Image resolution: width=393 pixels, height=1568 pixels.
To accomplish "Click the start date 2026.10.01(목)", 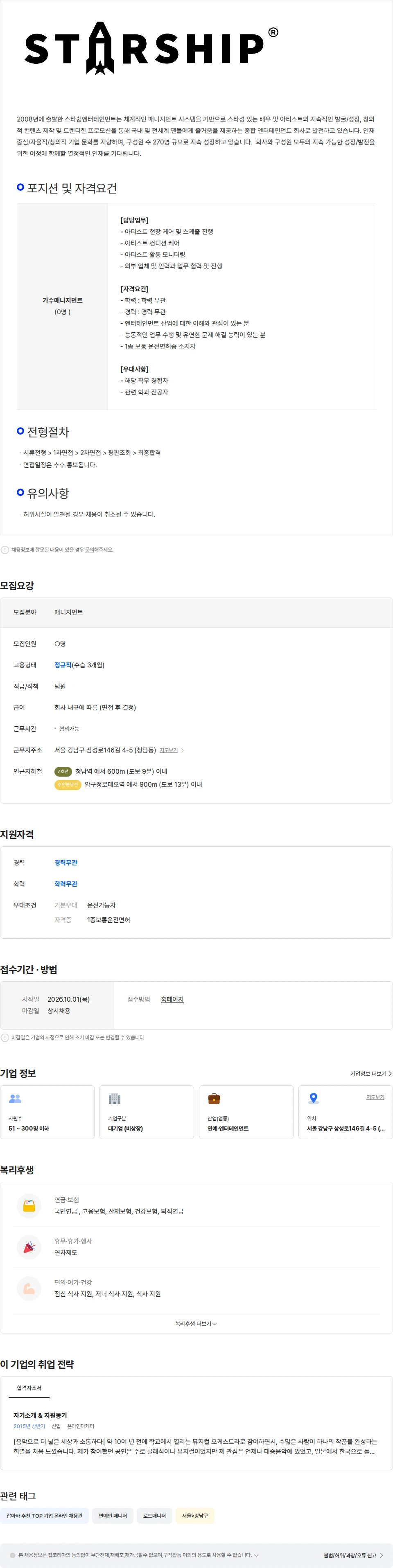I will (x=68, y=999).
